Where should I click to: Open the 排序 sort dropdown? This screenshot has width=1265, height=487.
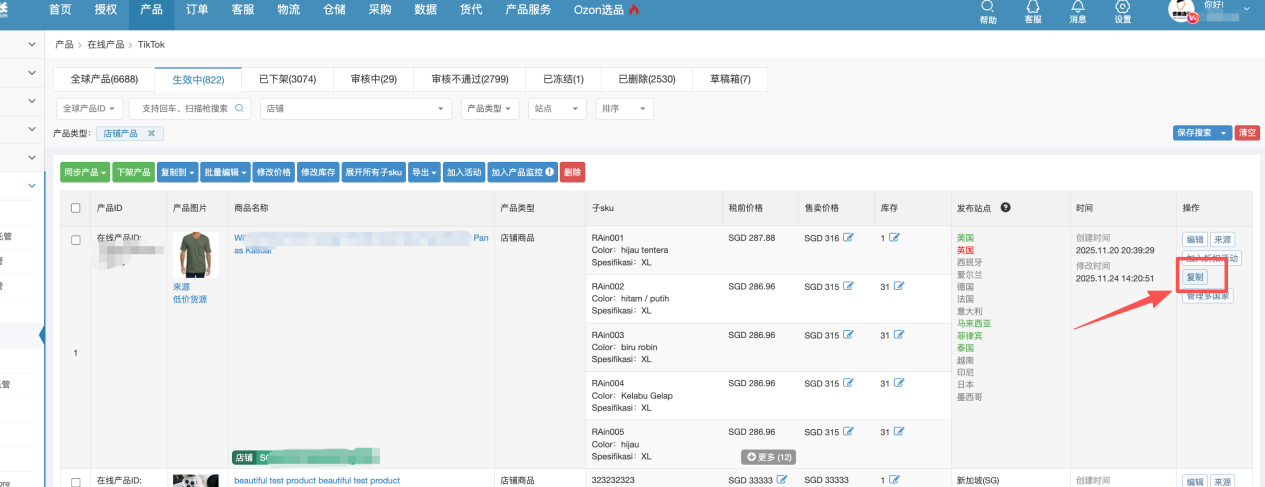pyautogui.click(x=624, y=108)
